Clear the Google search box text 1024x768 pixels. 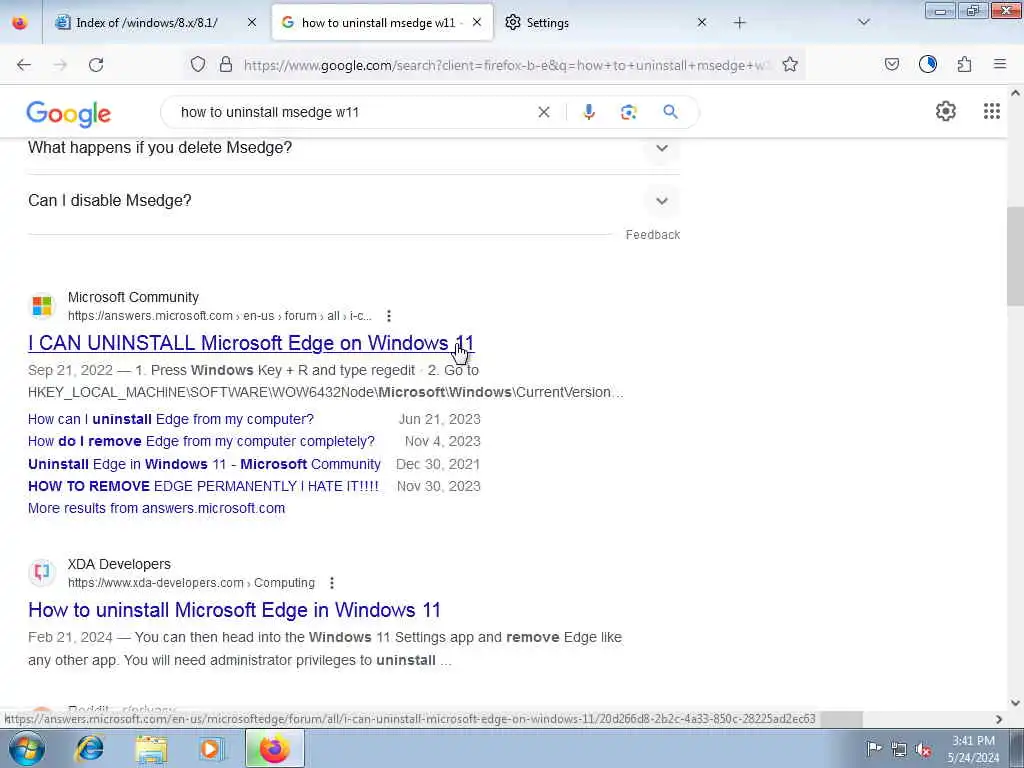click(543, 112)
